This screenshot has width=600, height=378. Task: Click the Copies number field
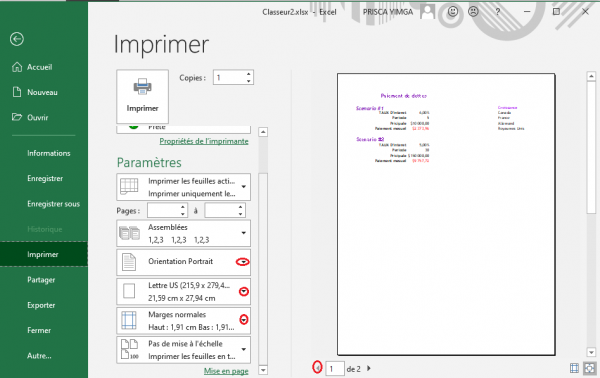[x=229, y=78]
